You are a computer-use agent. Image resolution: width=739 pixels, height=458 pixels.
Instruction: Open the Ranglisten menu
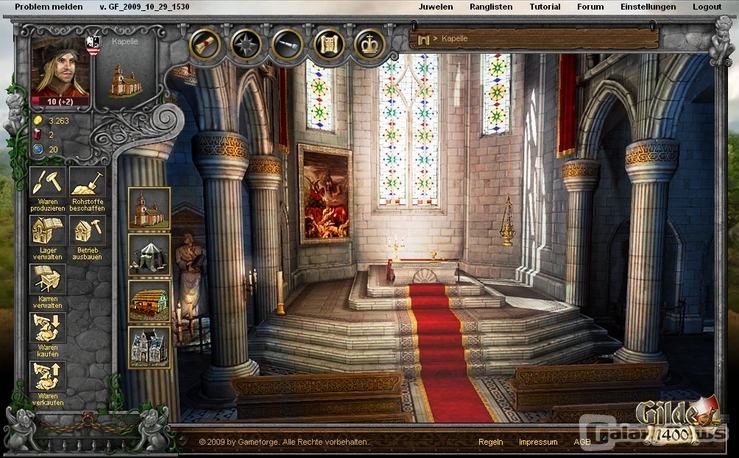point(490,6)
